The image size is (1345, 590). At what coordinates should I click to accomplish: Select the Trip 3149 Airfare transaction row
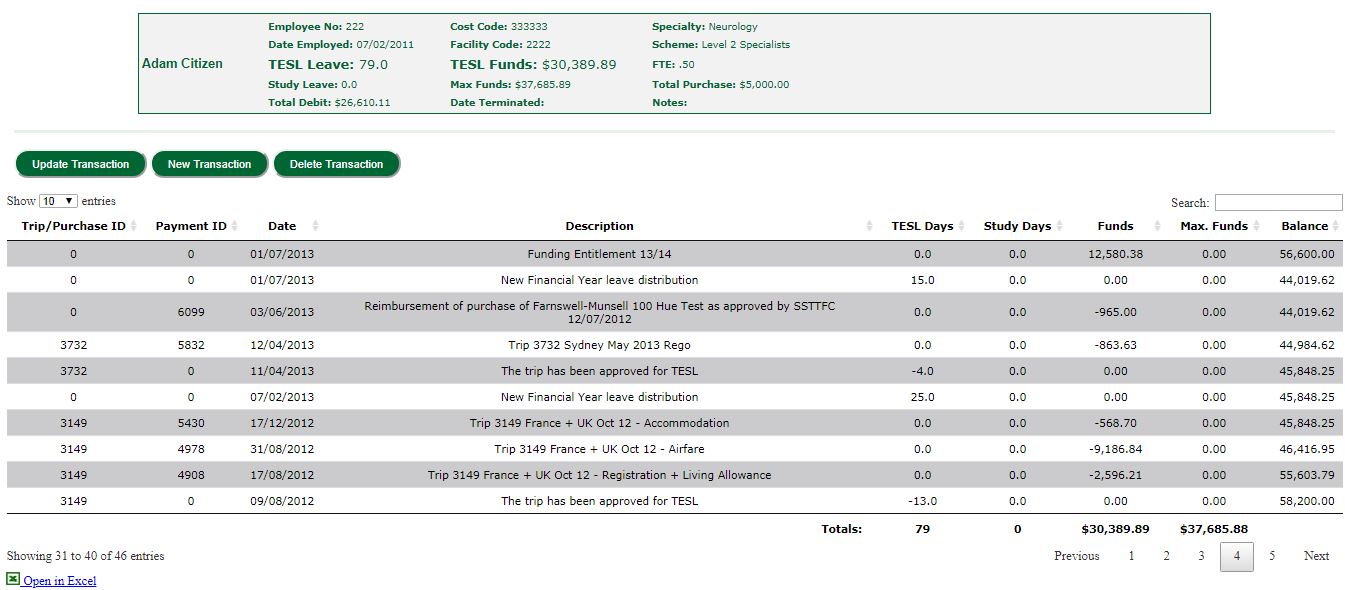599,449
